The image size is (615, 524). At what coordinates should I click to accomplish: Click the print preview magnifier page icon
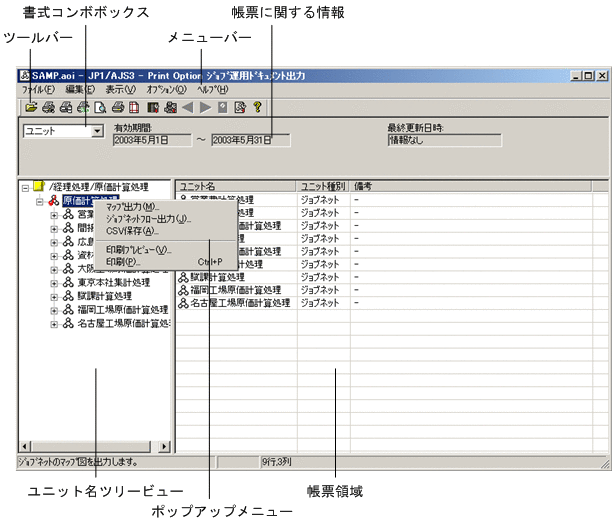point(100,107)
